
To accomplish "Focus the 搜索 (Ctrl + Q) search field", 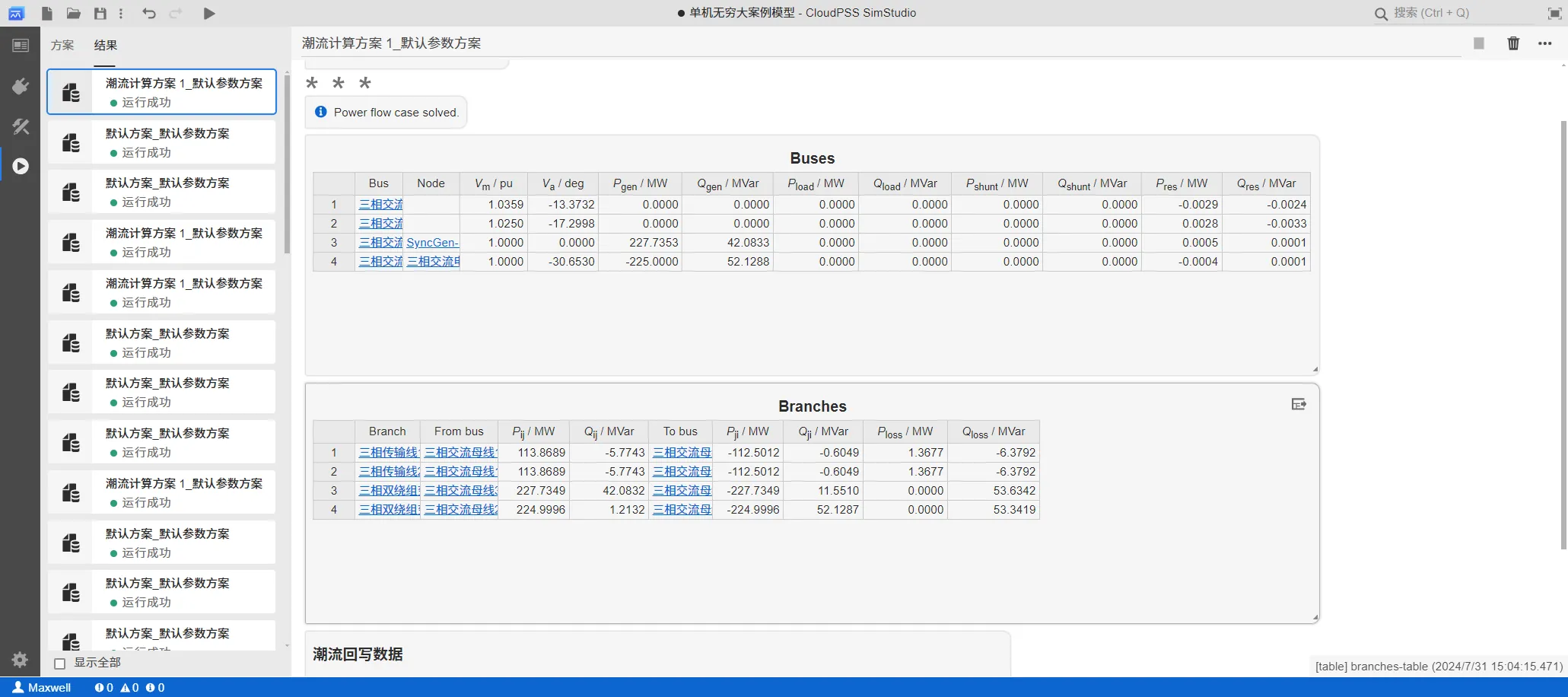I will click(1461, 13).
